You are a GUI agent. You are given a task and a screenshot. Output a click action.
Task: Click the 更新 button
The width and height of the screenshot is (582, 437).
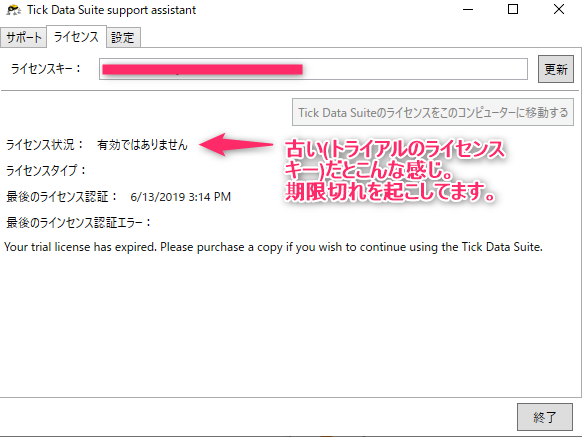pos(556,69)
